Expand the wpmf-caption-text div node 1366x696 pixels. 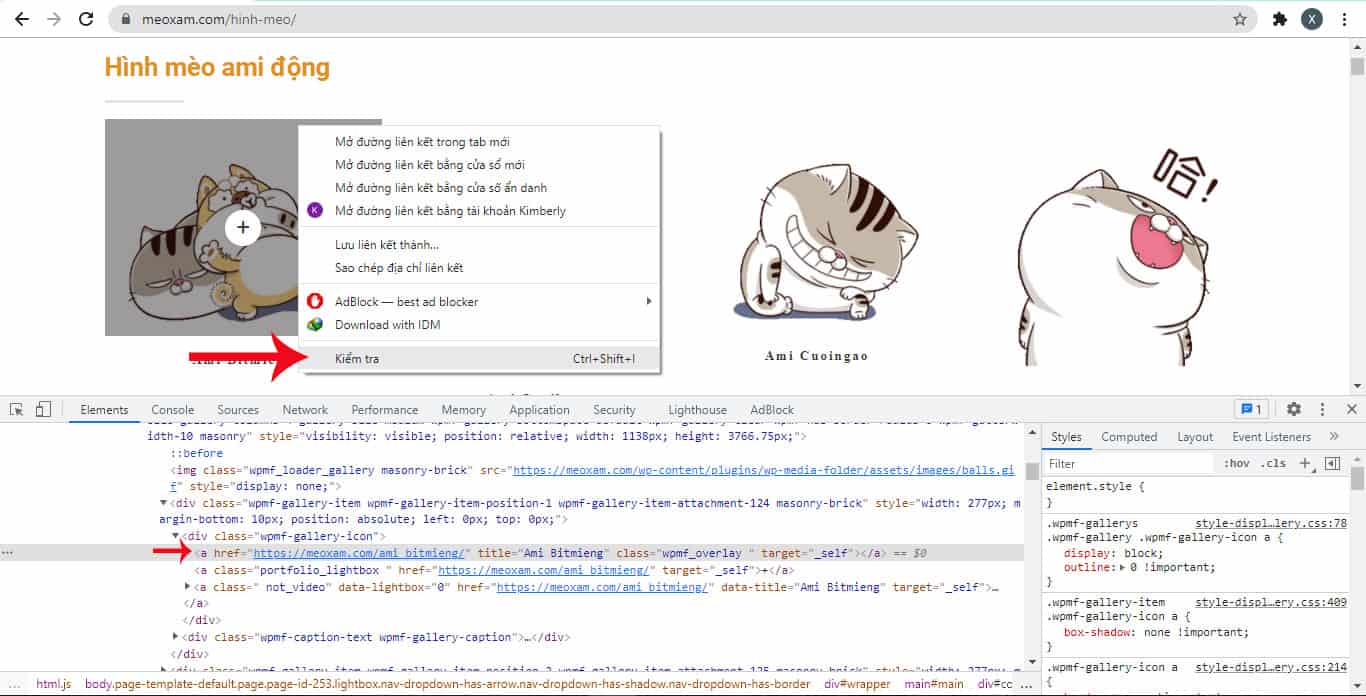click(176, 637)
